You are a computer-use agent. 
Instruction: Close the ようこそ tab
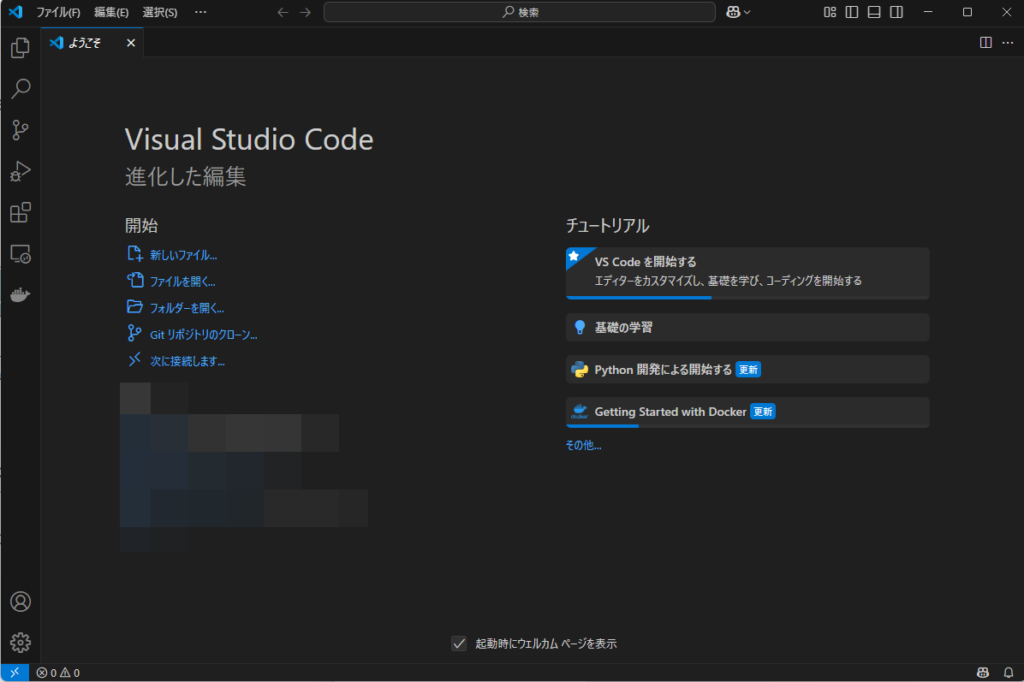click(131, 43)
